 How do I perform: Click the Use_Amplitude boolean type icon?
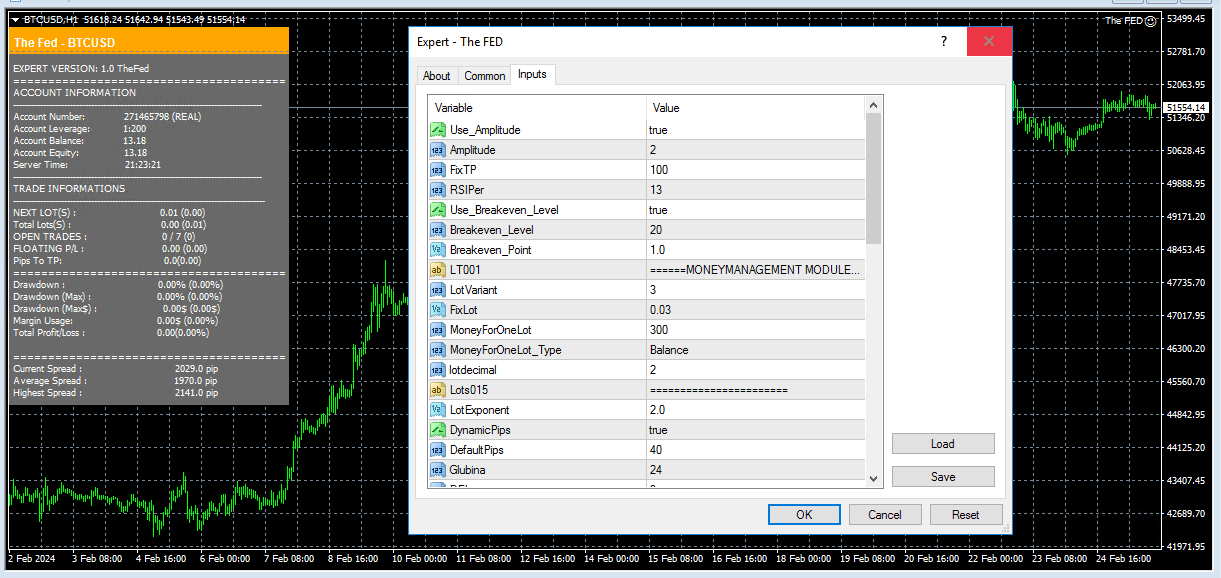437,130
